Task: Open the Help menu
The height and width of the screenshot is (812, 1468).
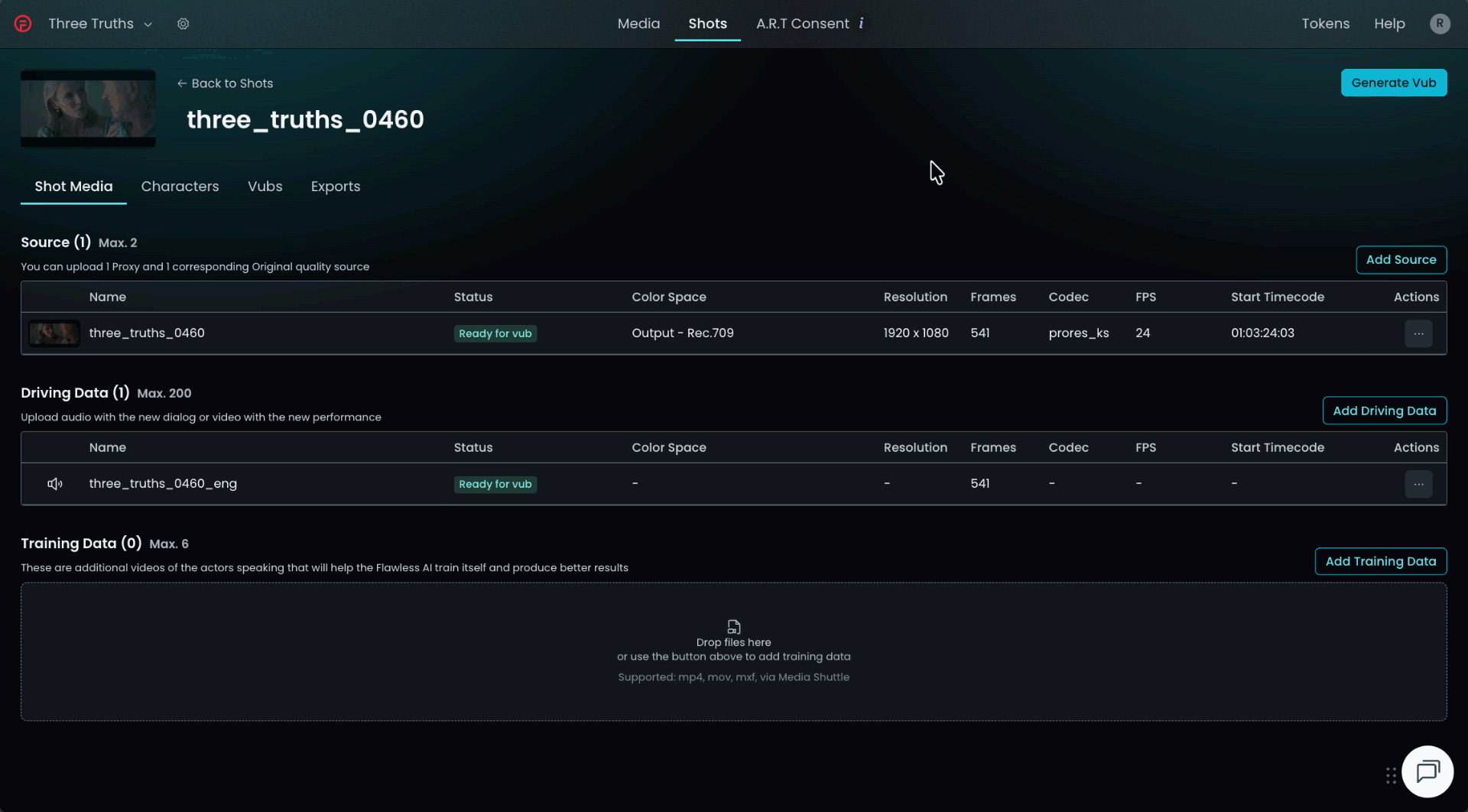Action: 1389,24
